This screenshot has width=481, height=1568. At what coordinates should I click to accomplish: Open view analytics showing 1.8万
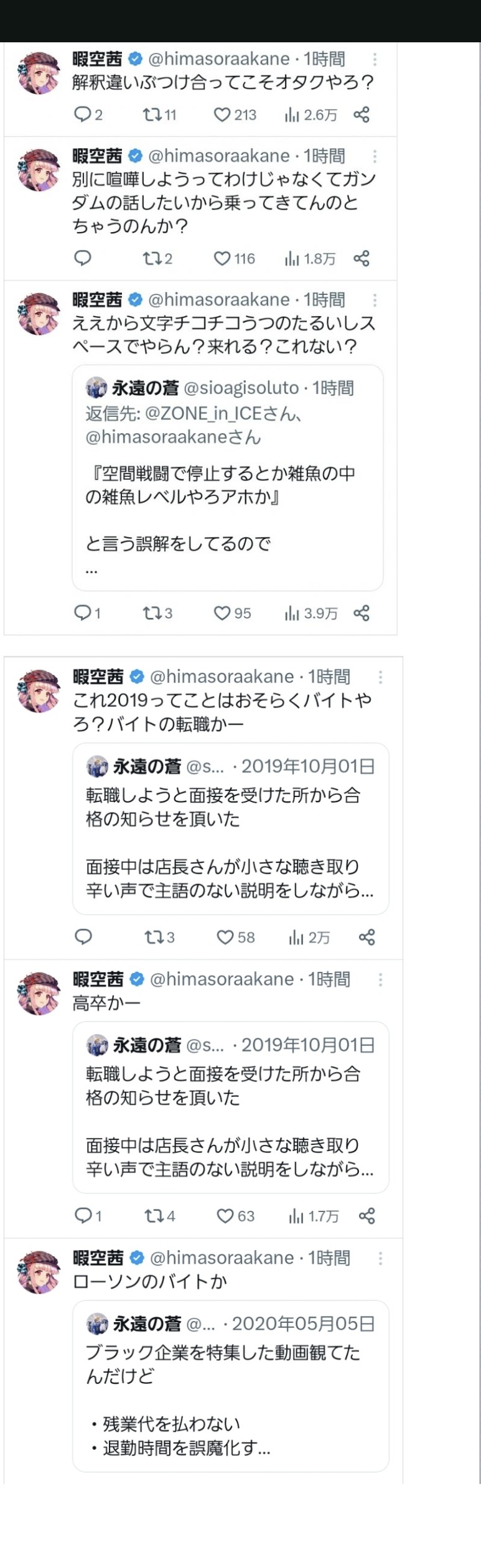click(x=310, y=259)
